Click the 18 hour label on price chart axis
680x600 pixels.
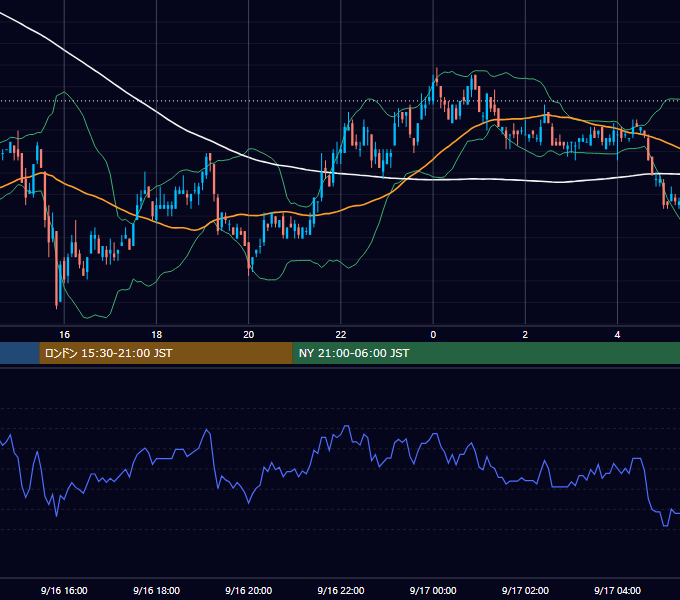coord(157,335)
